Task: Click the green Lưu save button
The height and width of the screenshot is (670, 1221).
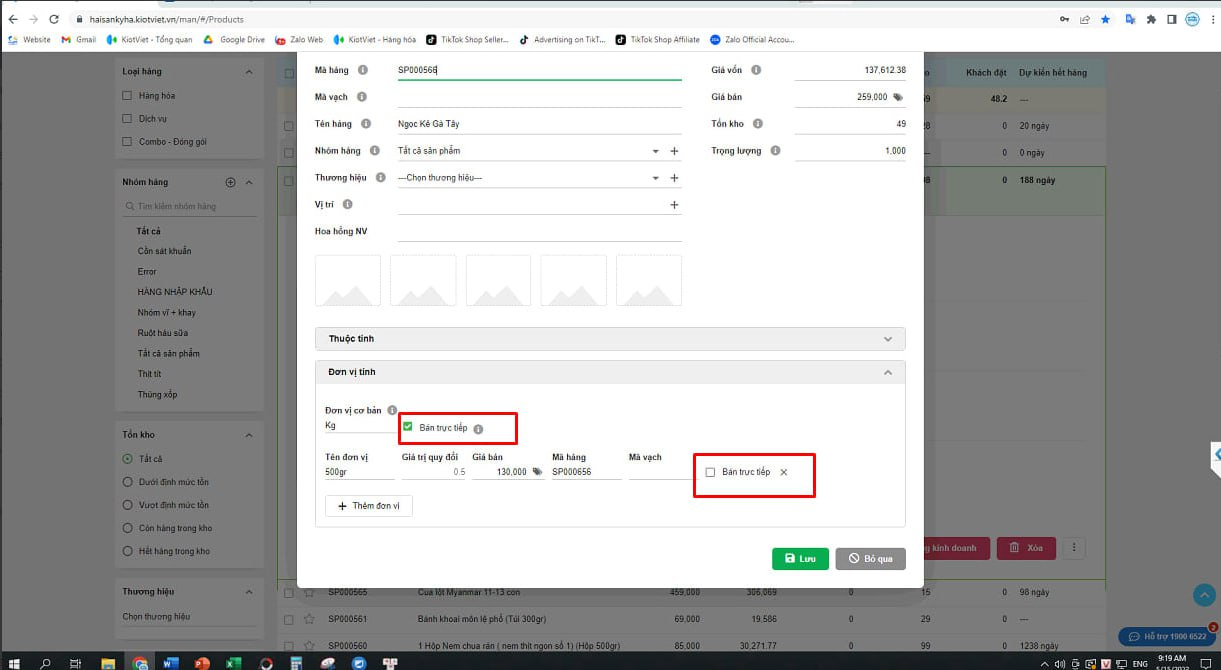Action: point(800,559)
